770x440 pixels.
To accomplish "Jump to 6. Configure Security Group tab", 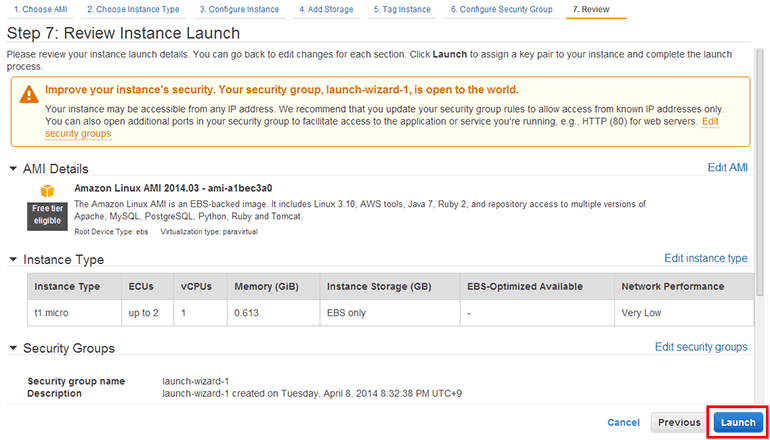I will click(500, 9).
